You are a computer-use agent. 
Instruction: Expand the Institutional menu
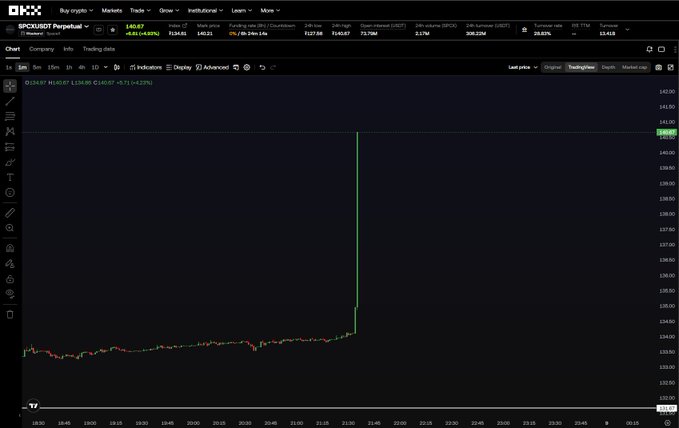pos(205,10)
